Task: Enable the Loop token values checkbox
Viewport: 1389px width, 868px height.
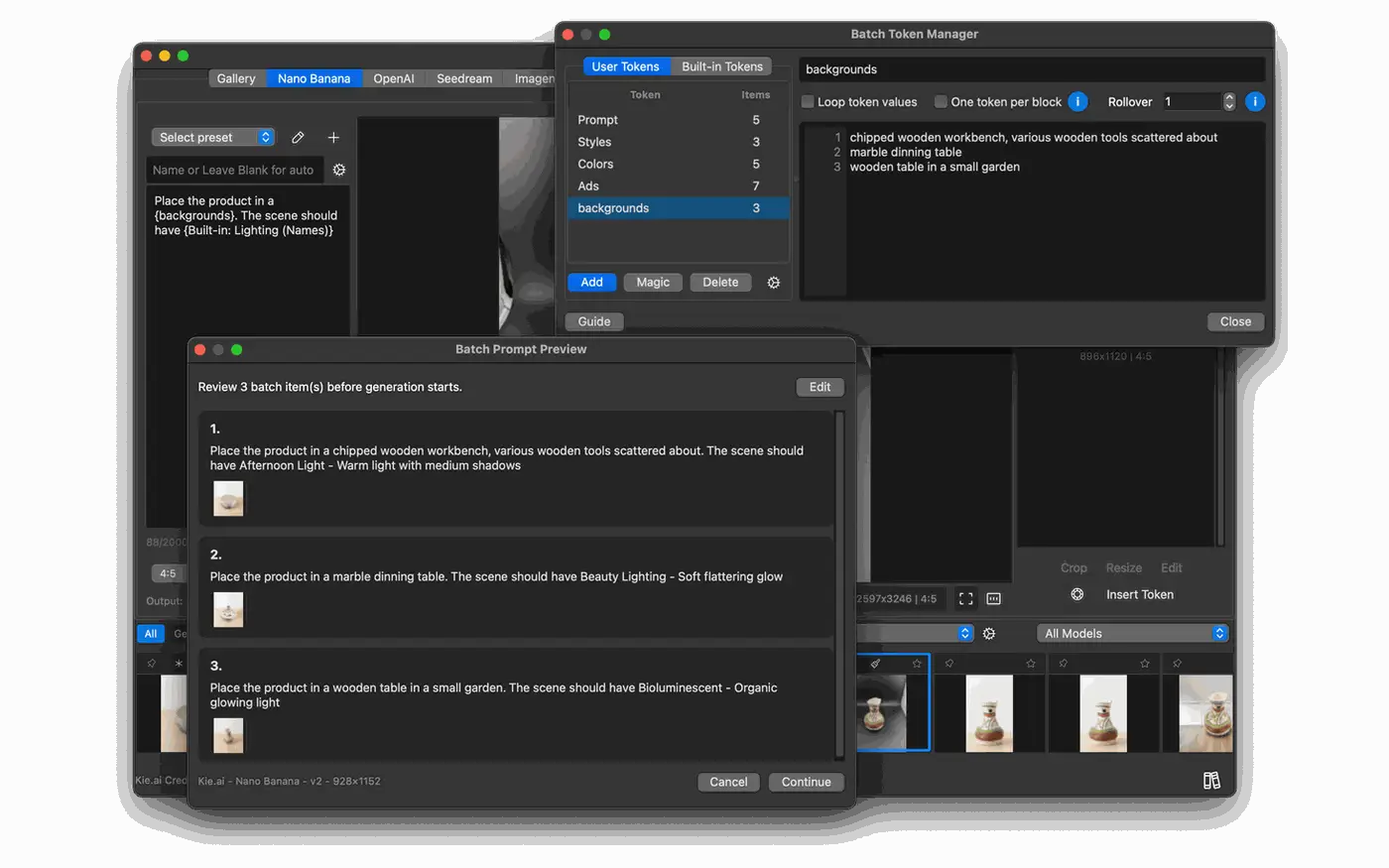Action: click(x=808, y=101)
